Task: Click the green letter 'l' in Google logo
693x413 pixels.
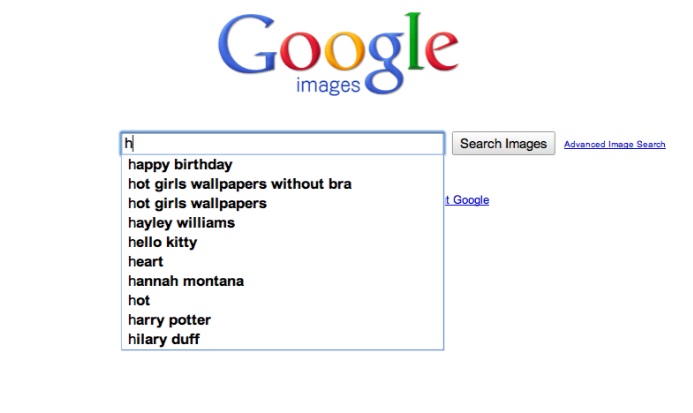Action: point(413,46)
